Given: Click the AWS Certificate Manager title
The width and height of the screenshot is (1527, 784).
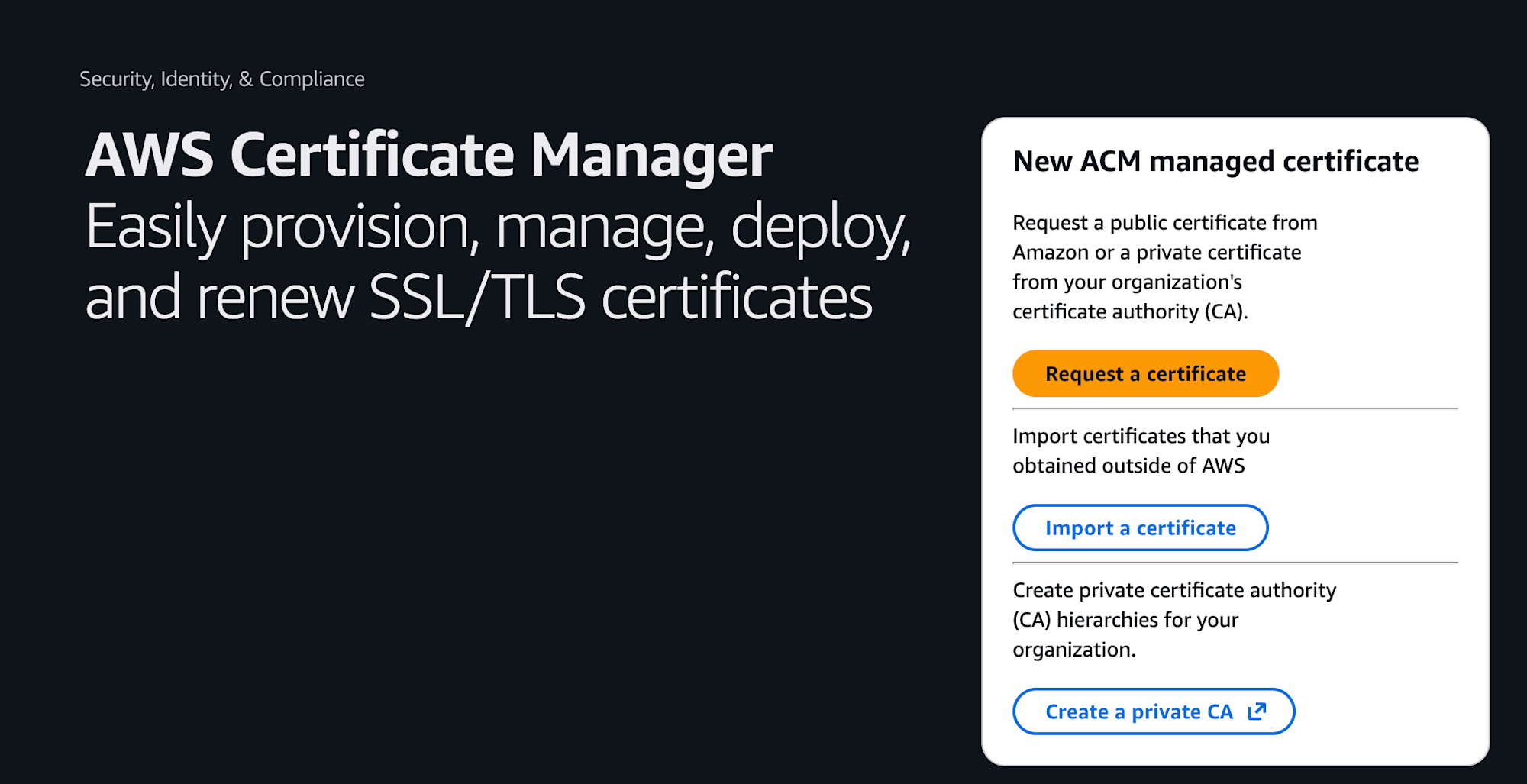Looking at the screenshot, I should click(x=428, y=156).
